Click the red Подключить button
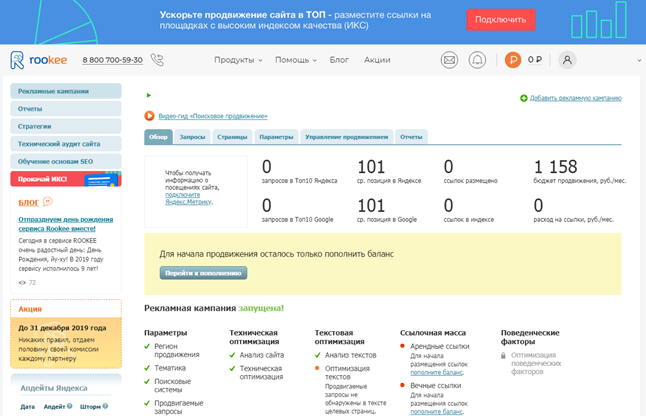 pos(501,19)
